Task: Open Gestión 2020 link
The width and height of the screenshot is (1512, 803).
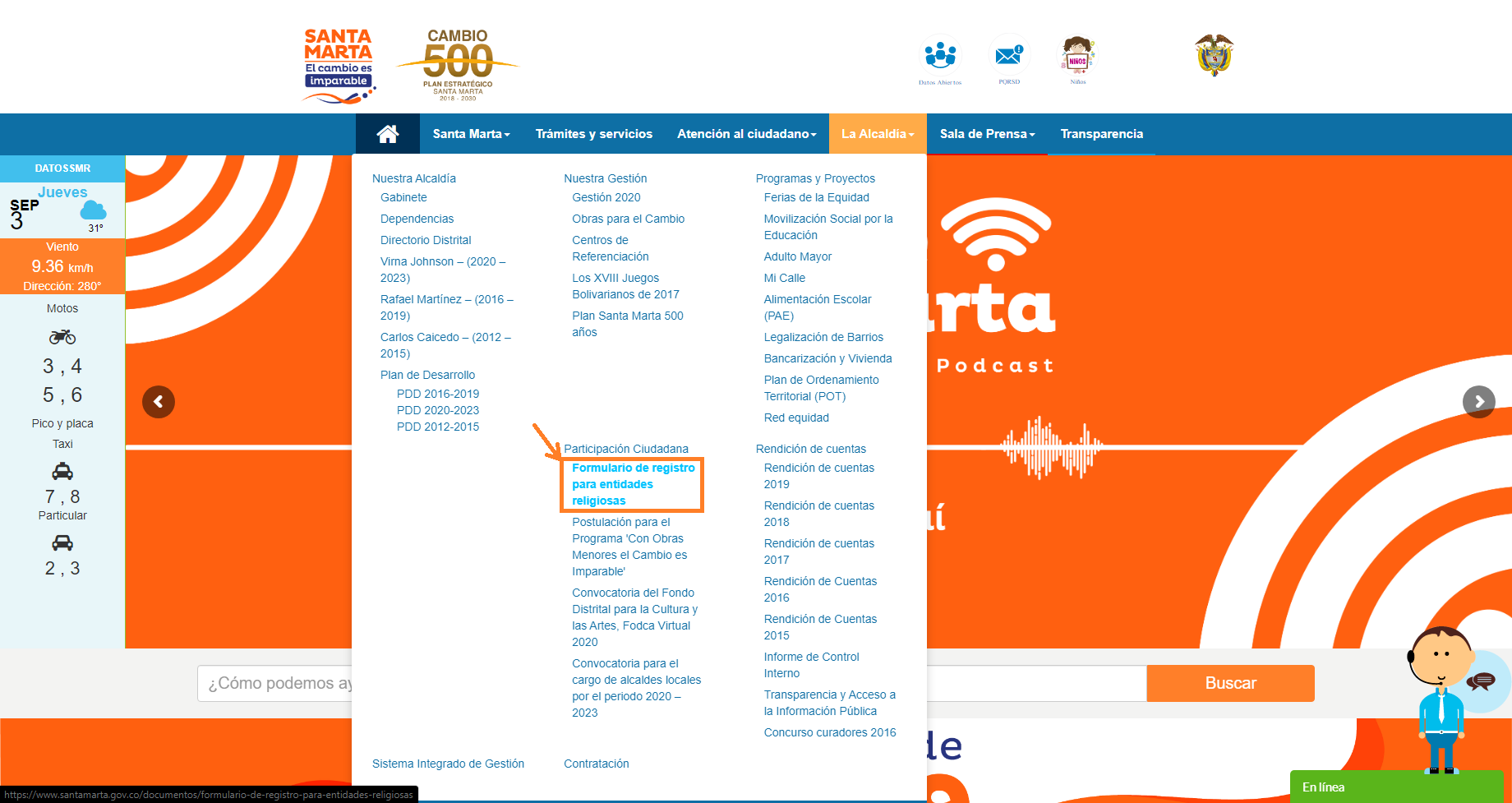Action: [606, 197]
